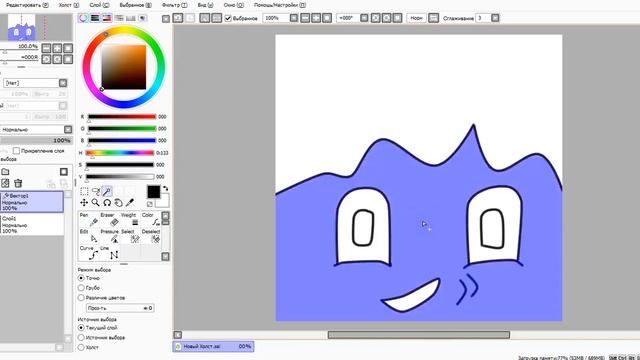Pick the Hand pan tool

(x=118, y=202)
